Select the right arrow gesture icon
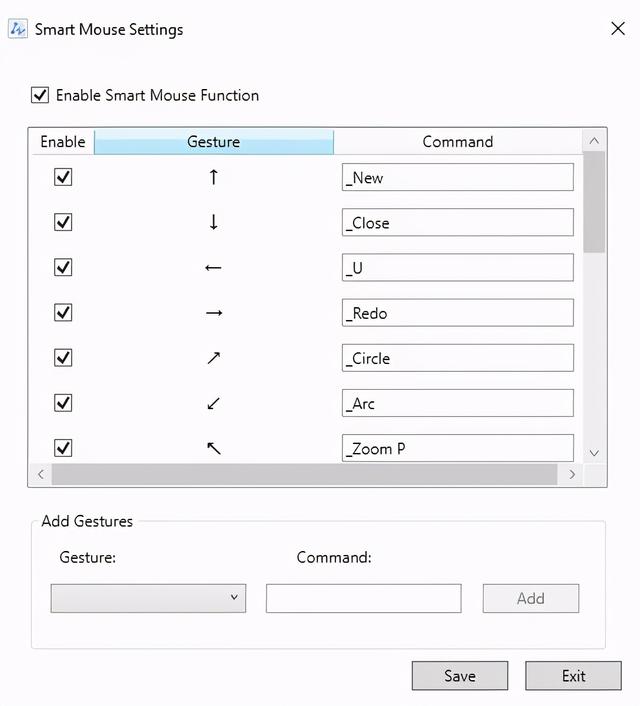This screenshot has height=706, width=640. tap(213, 313)
